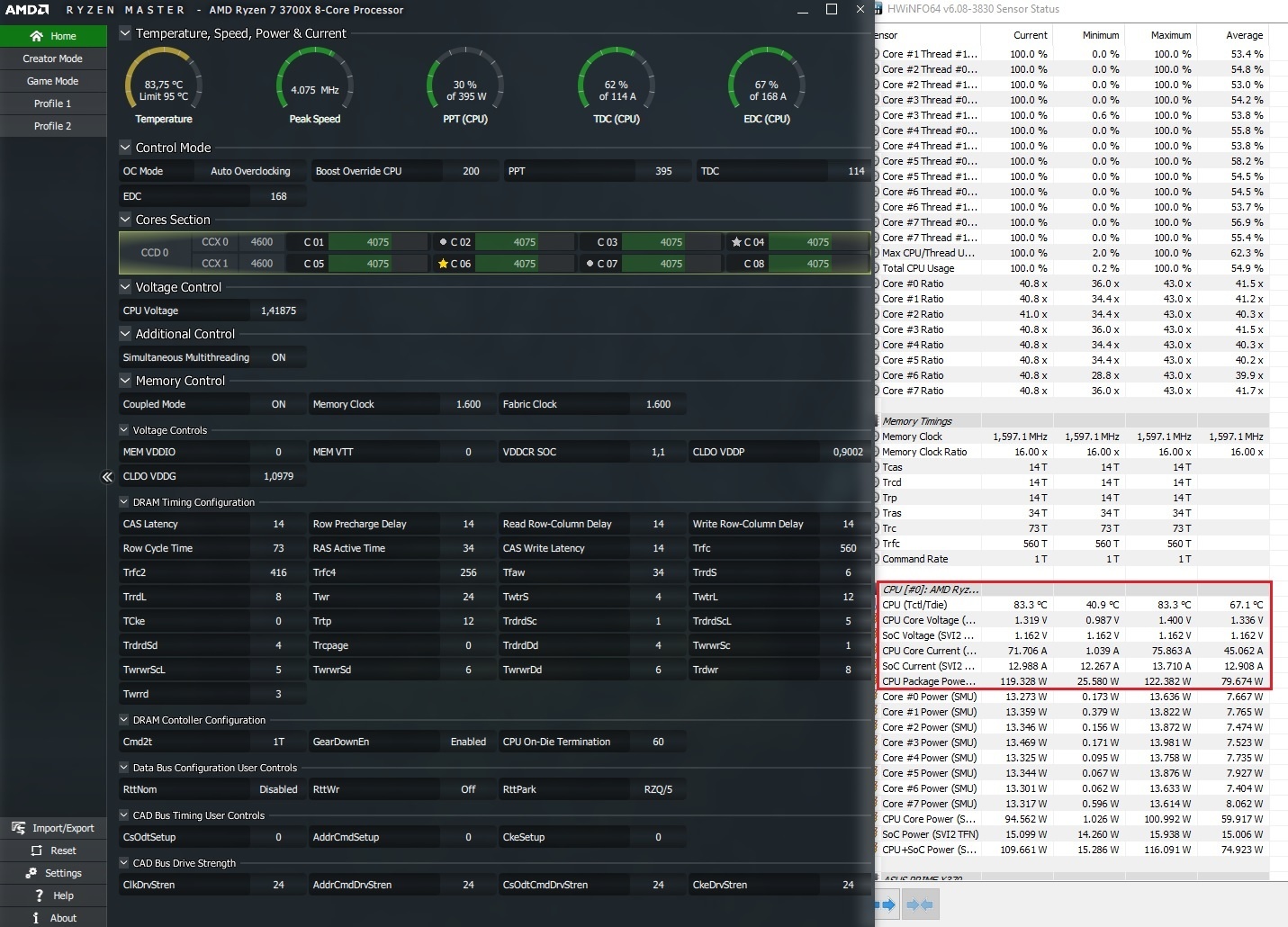The height and width of the screenshot is (927, 1288).
Task: Click the Boost Override CPU value 200
Action: [x=471, y=171]
